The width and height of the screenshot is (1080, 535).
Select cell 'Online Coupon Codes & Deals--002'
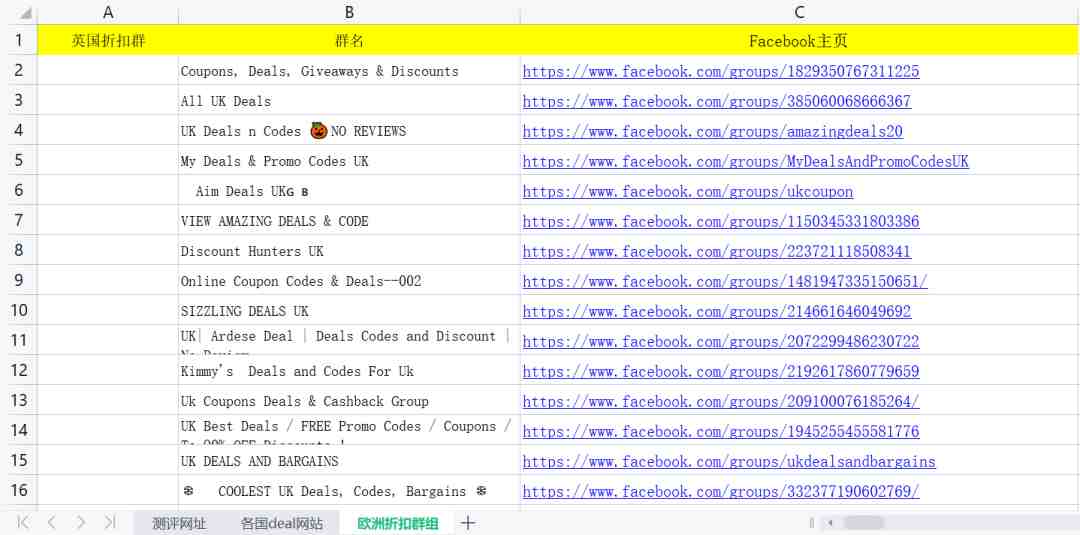pos(349,281)
